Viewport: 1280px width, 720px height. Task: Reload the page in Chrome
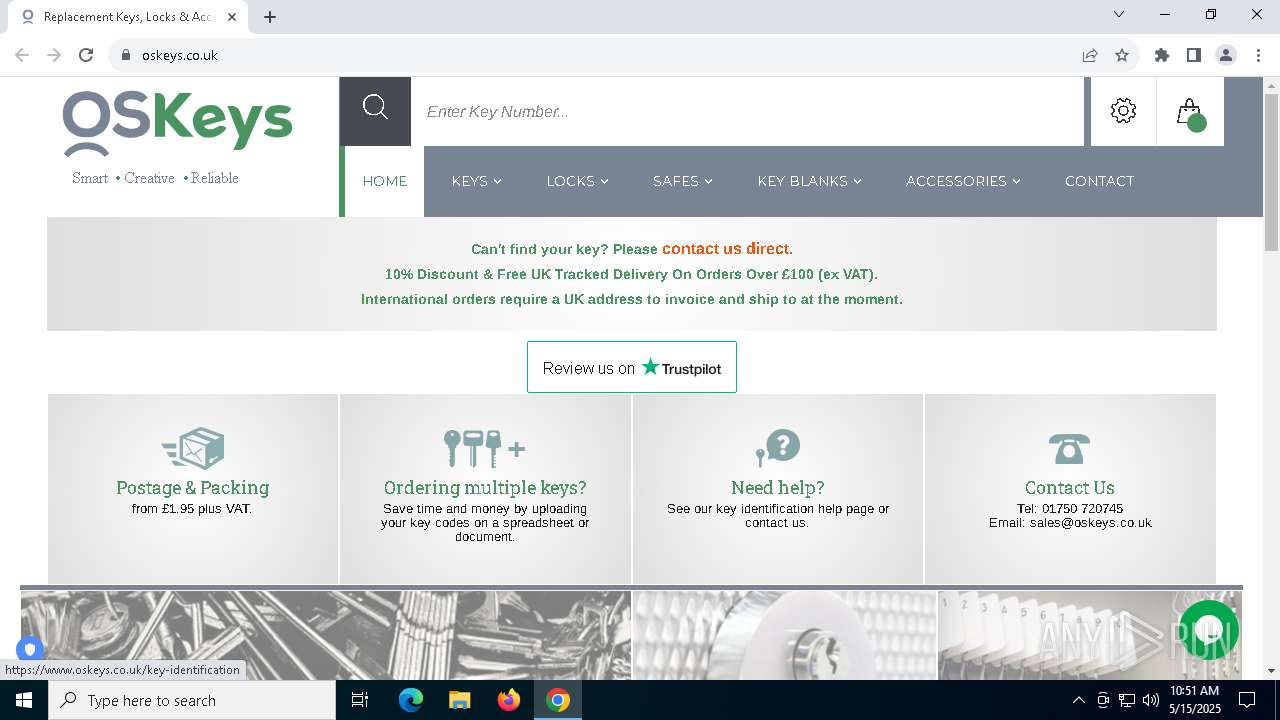86,55
